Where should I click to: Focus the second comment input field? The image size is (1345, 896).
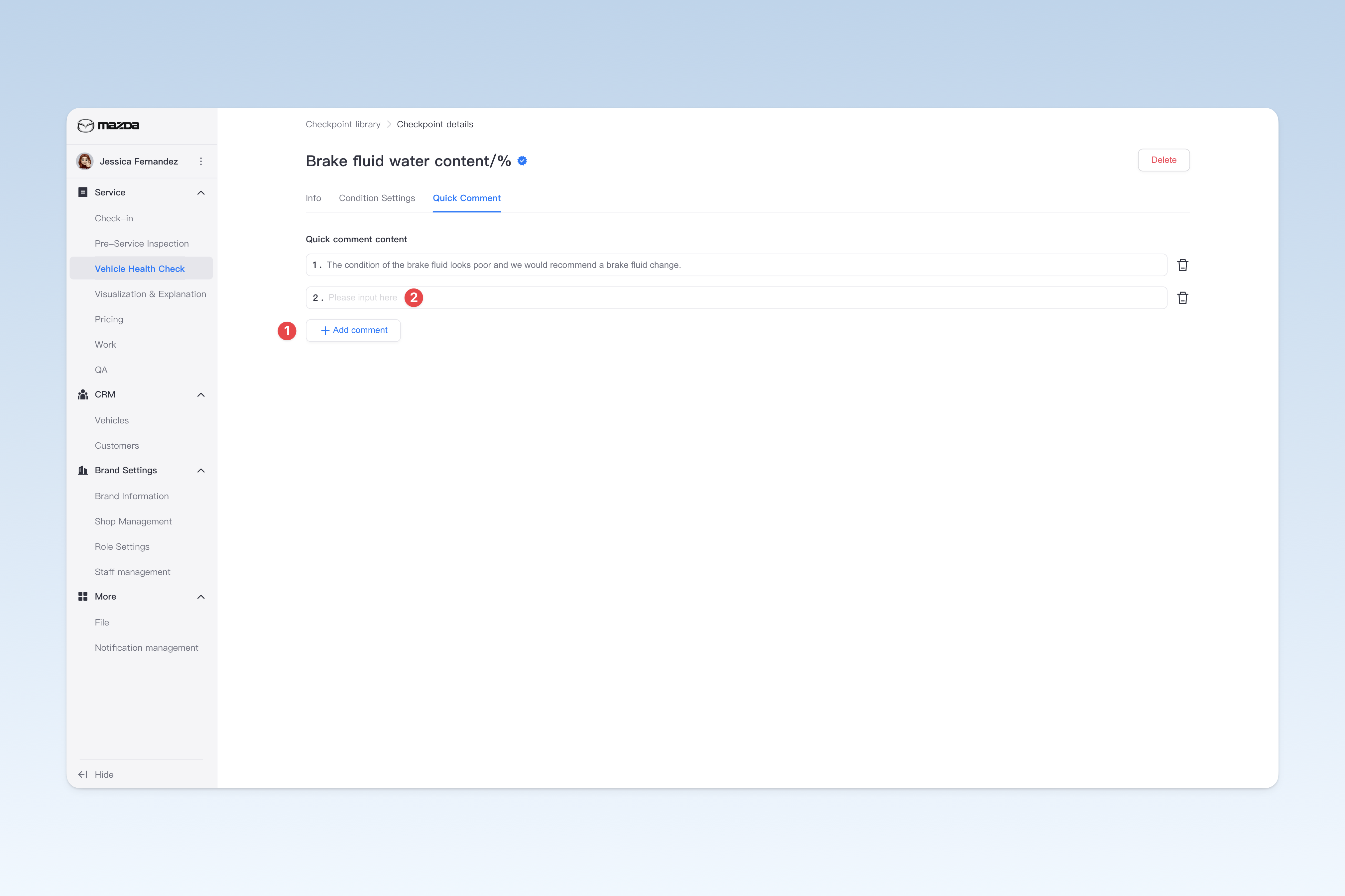pyautogui.click(x=736, y=298)
